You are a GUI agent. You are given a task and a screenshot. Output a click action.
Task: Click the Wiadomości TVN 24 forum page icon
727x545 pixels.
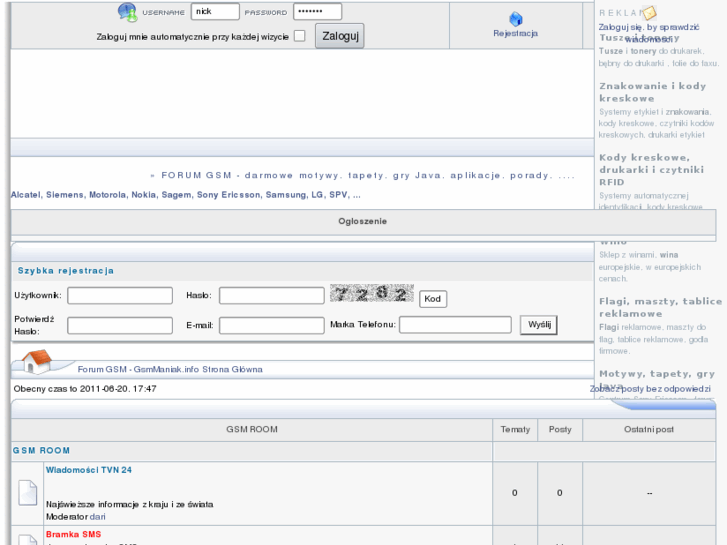(x=27, y=493)
